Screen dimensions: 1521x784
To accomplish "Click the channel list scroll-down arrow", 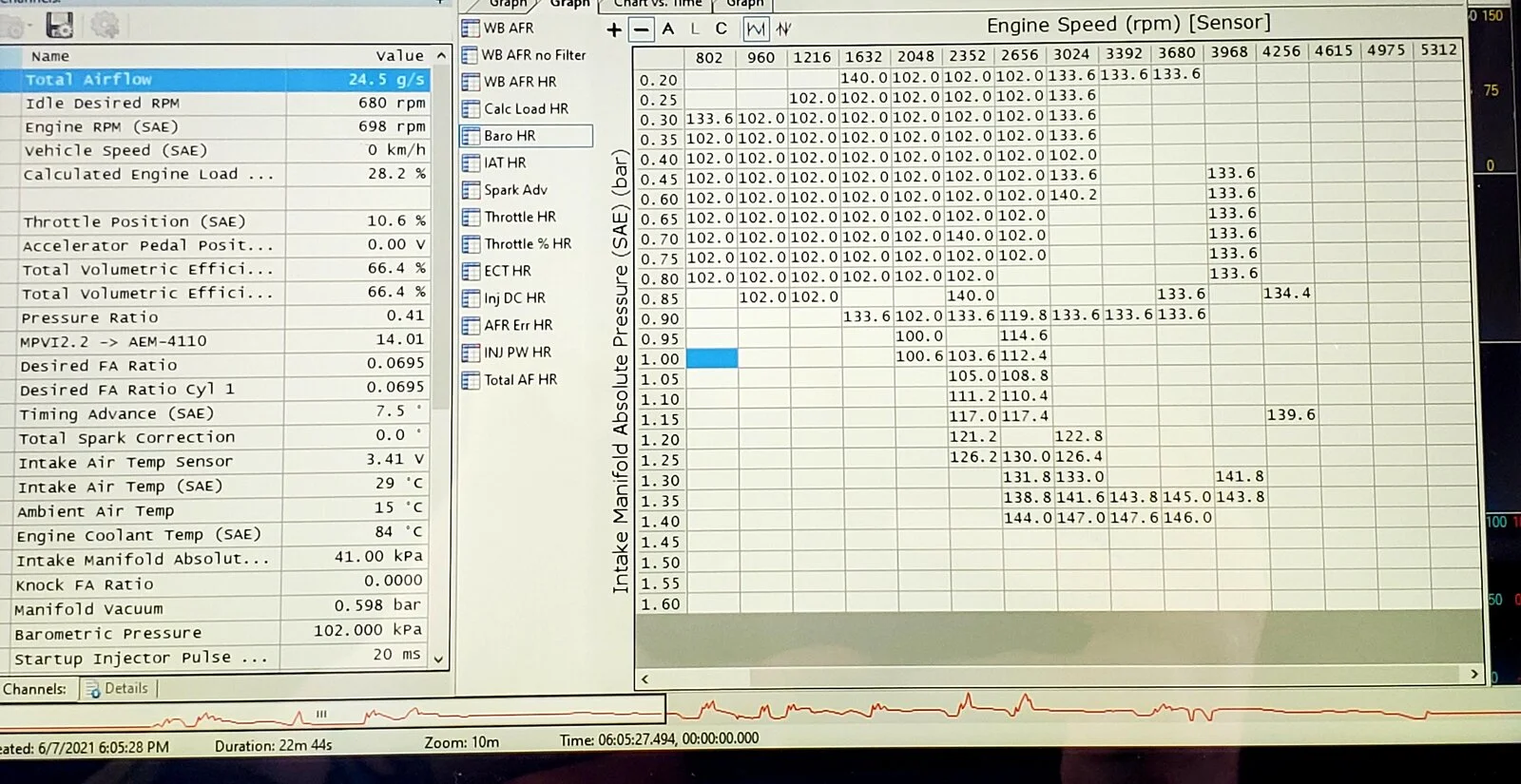I will pos(438,659).
